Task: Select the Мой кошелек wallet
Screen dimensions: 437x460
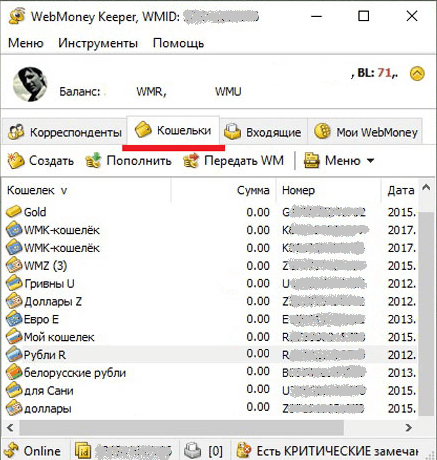Action: point(210,337)
